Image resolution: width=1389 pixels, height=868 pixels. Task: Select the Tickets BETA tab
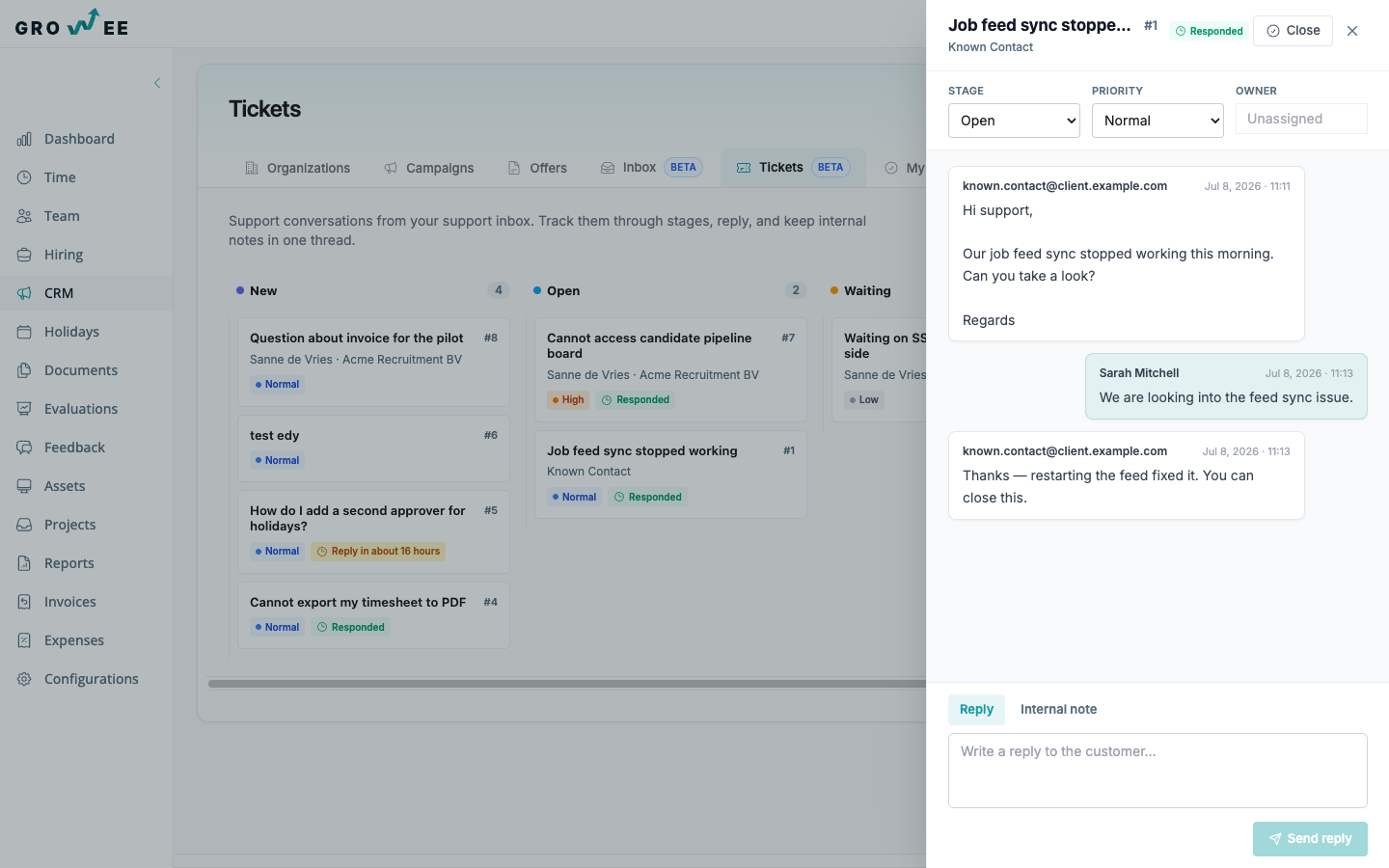tap(793, 168)
